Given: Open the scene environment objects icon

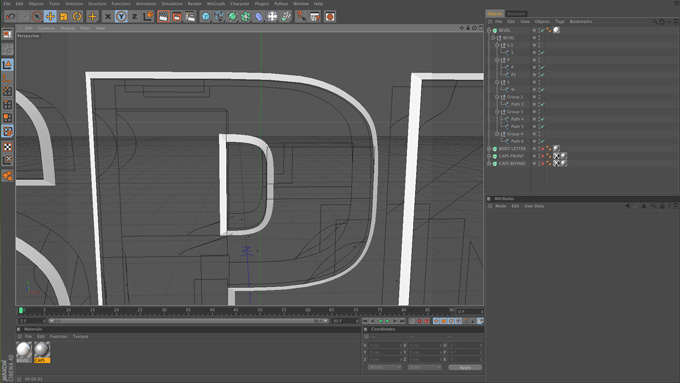Looking at the screenshot, I should 272,16.
